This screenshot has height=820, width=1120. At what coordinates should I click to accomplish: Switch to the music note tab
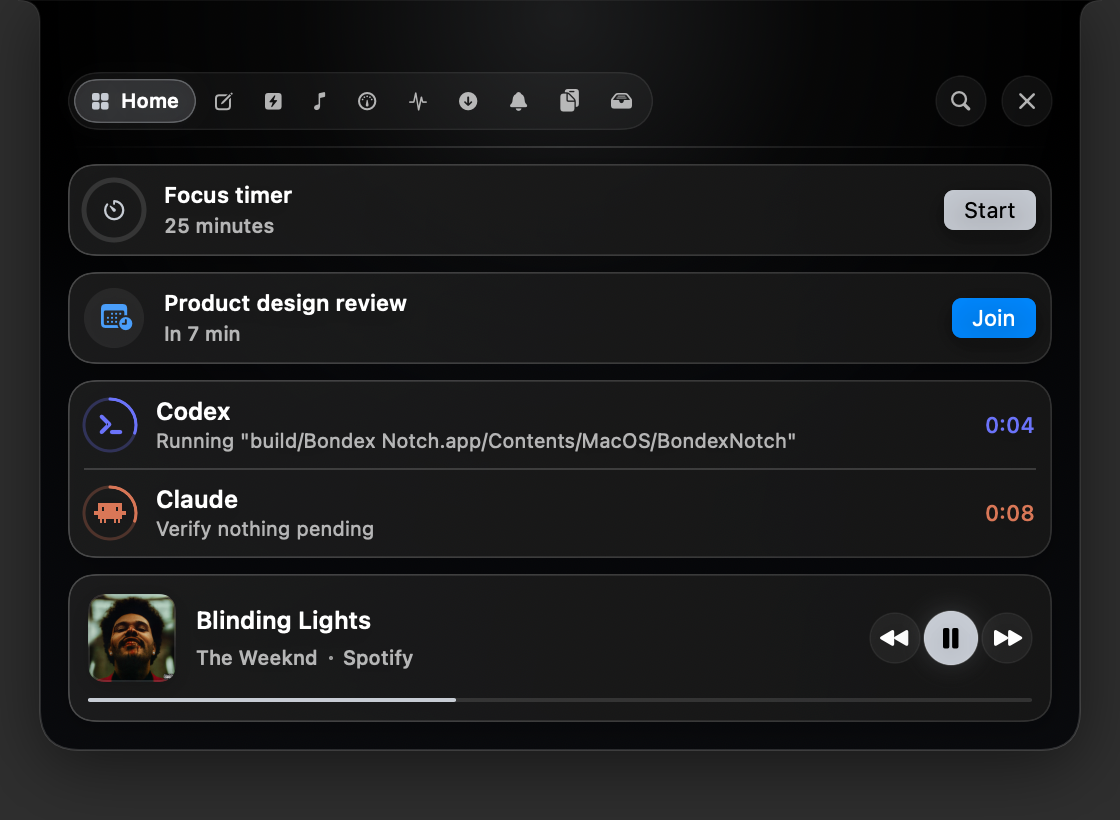click(319, 101)
